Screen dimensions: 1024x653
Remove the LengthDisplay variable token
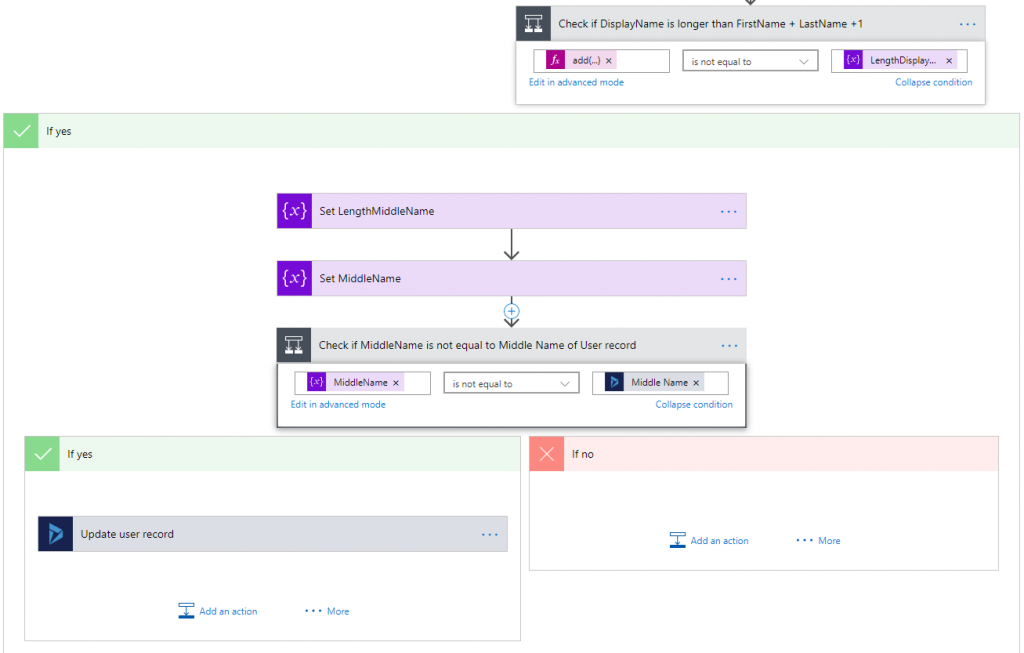pos(949,61)
